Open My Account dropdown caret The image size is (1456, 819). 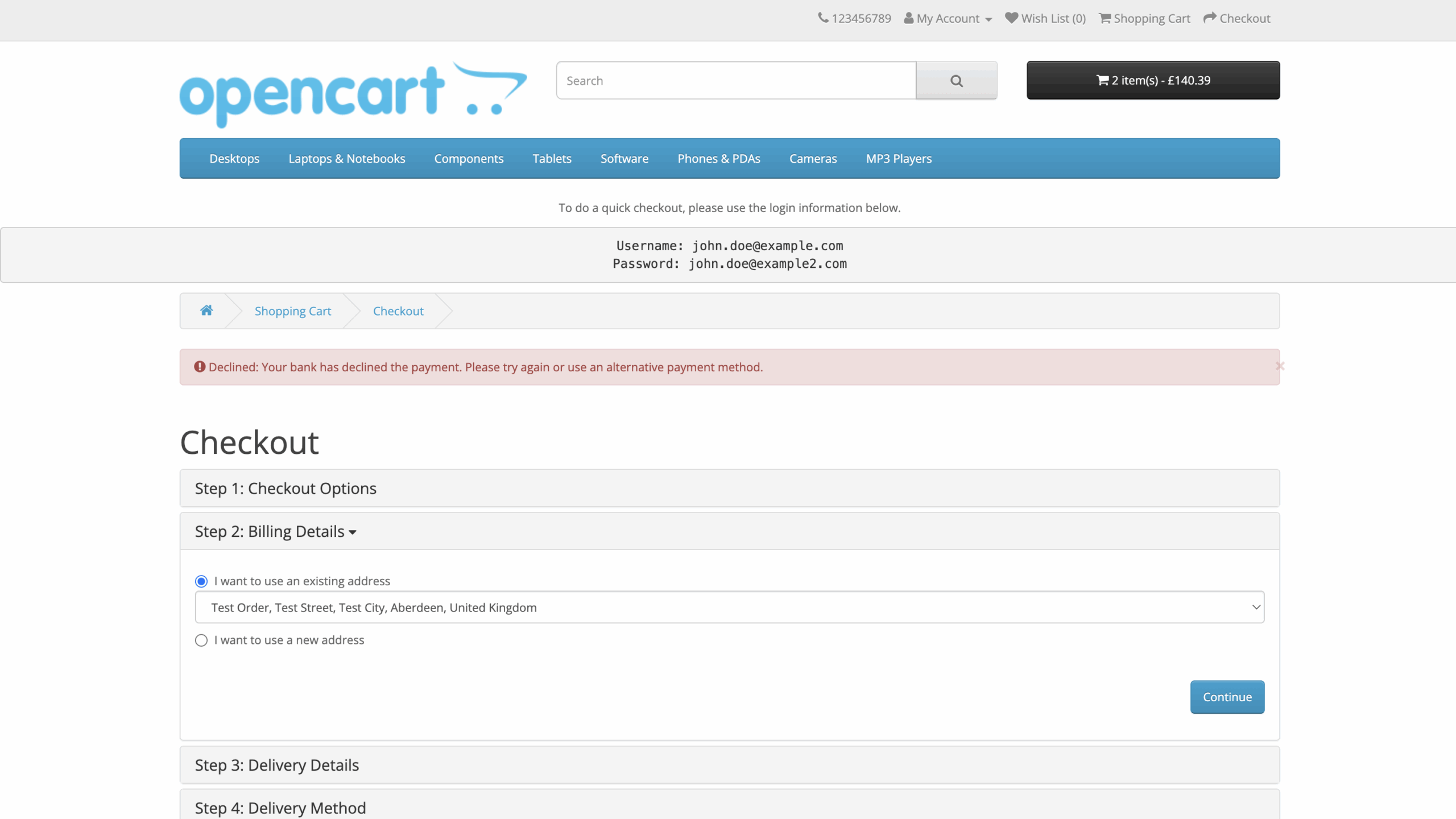(x=988, y=19)
